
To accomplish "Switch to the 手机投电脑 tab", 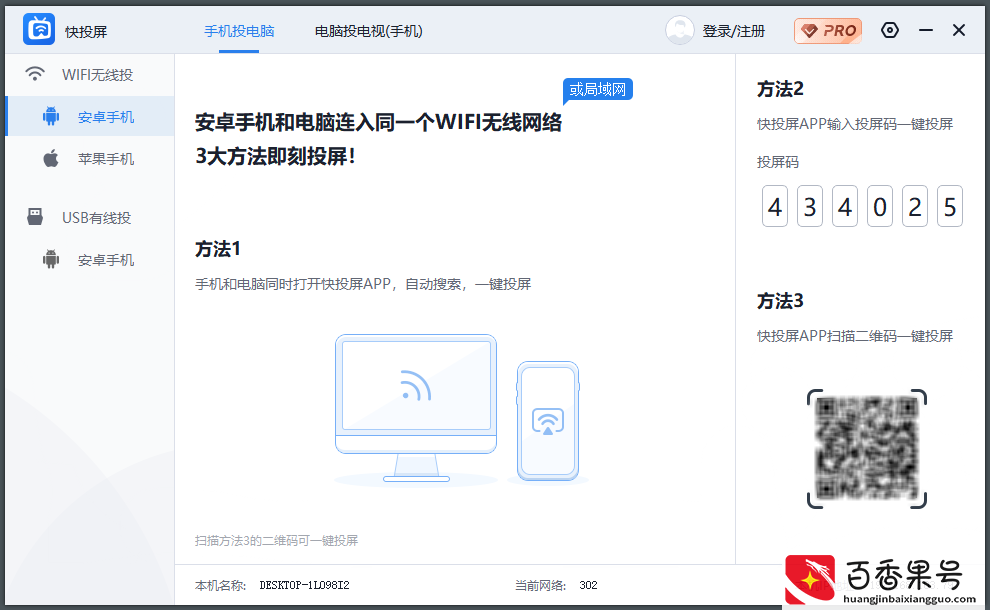I will point(239,31).
